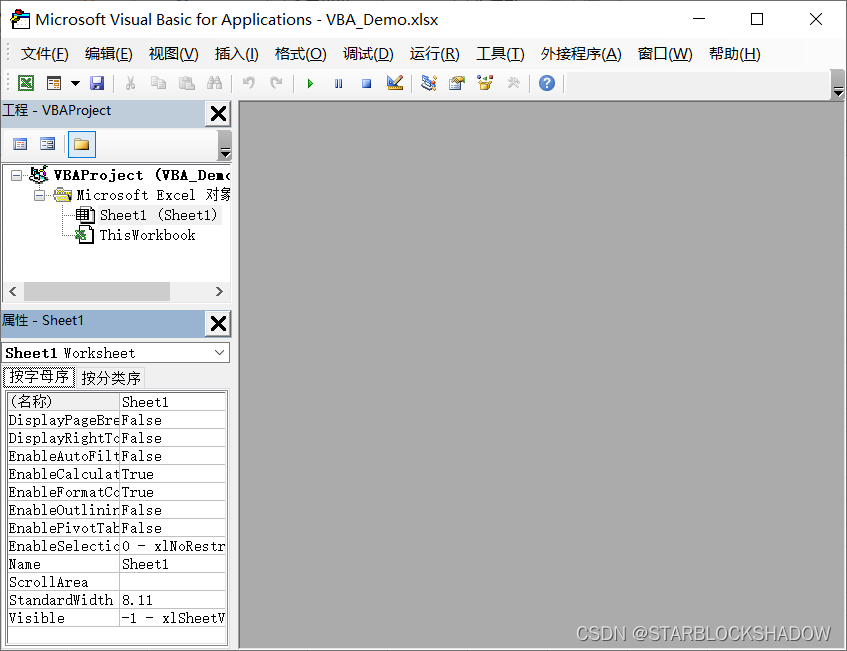Open the Toolbox icon

click(513, 83)
